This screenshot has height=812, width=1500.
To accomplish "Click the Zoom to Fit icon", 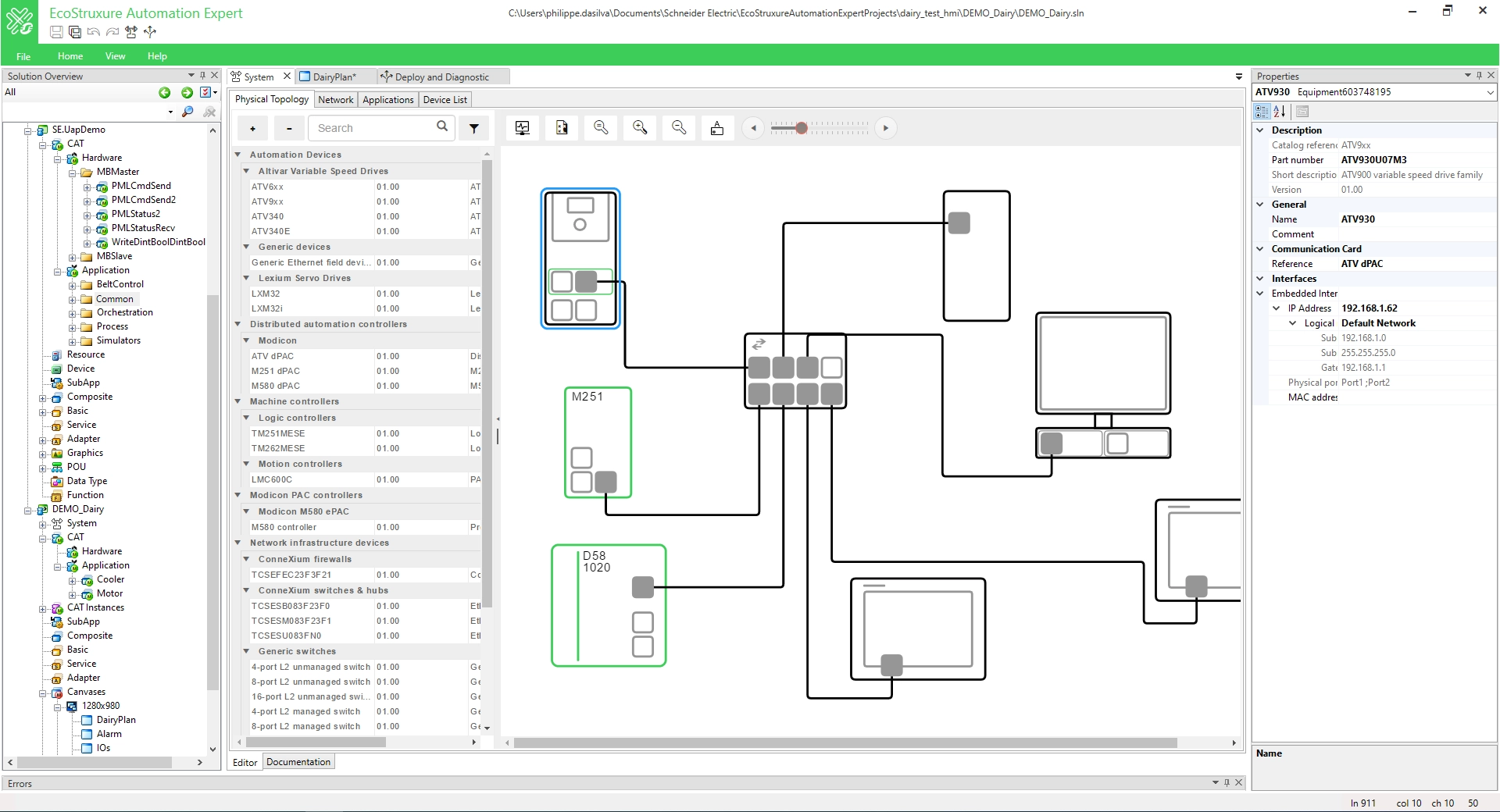I will tap(601, 128).
